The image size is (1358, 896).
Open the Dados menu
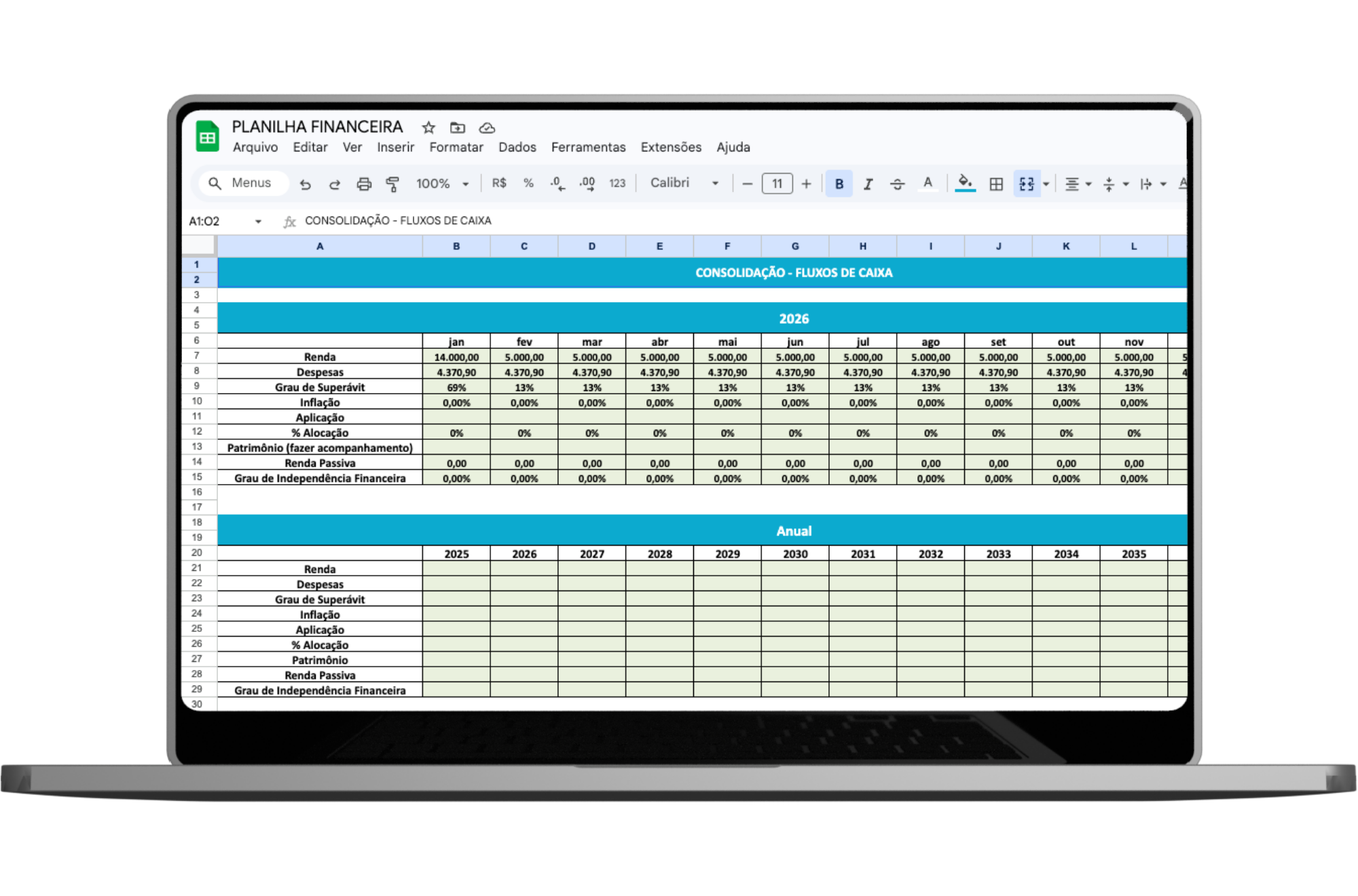click(x=517, y=147)
